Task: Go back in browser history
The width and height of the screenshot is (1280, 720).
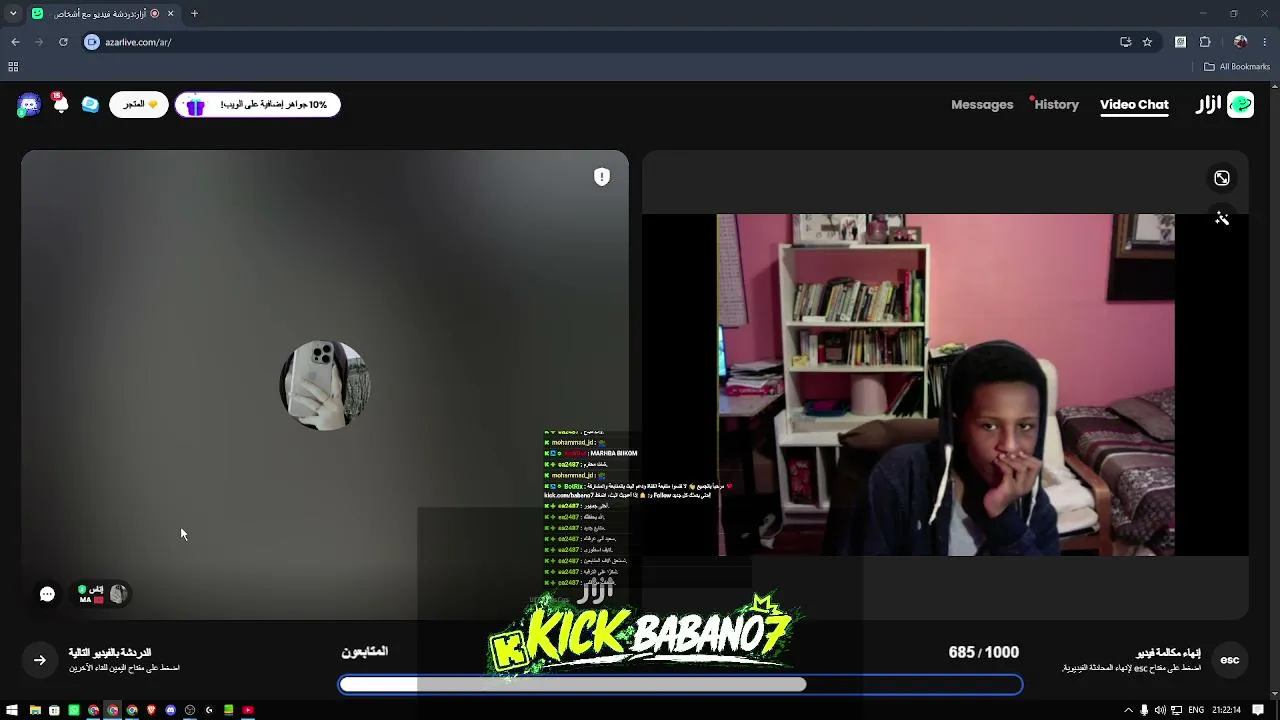Action: [x=15, y=42]
